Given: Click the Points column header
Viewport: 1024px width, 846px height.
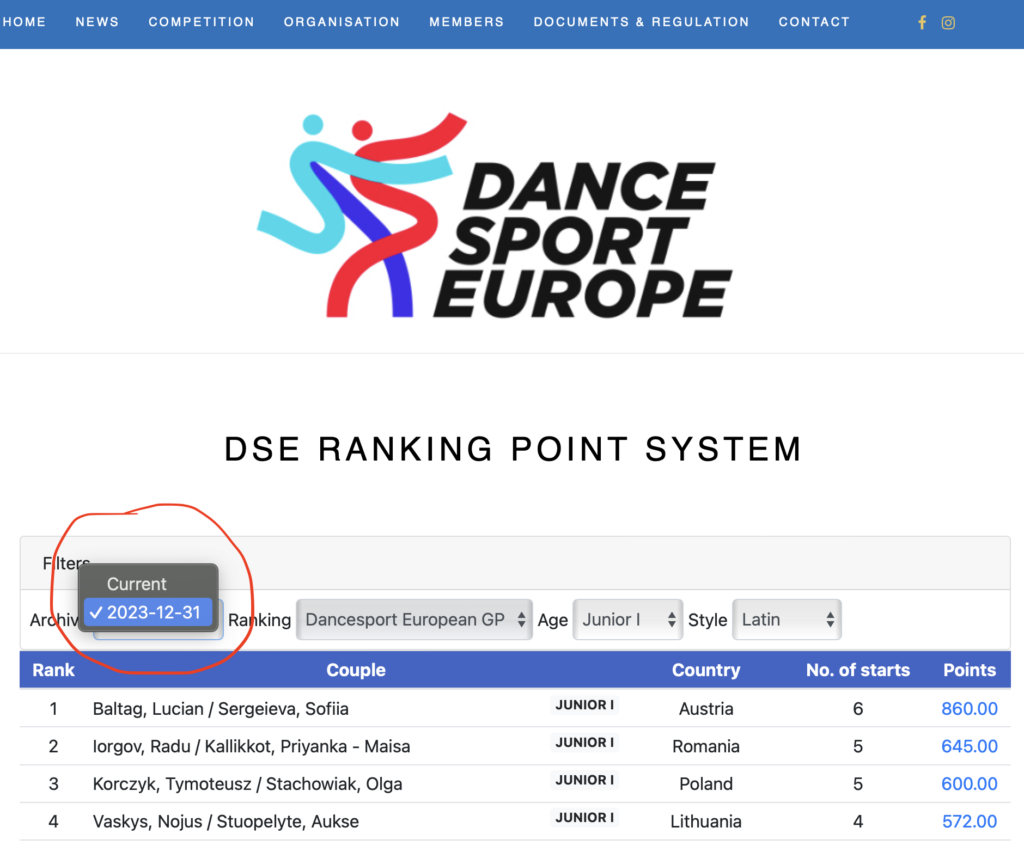Looking at the screenshot, I should (x=969, y=670).
